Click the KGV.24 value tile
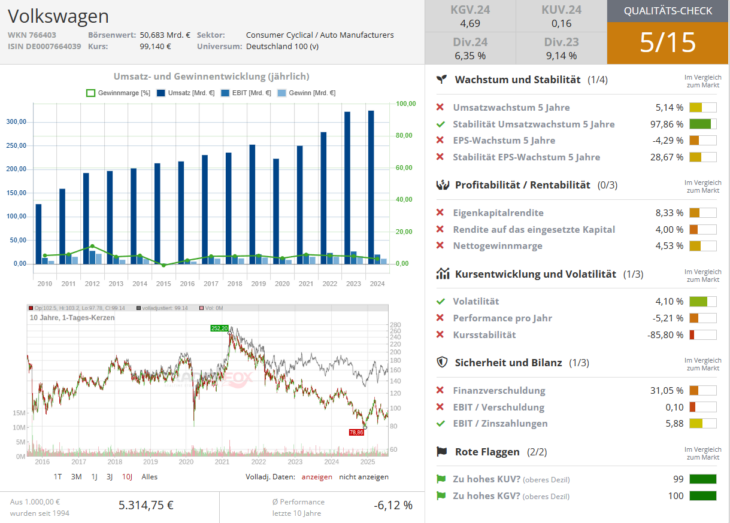Screen dimensions: 730x523 click(470, 16)
